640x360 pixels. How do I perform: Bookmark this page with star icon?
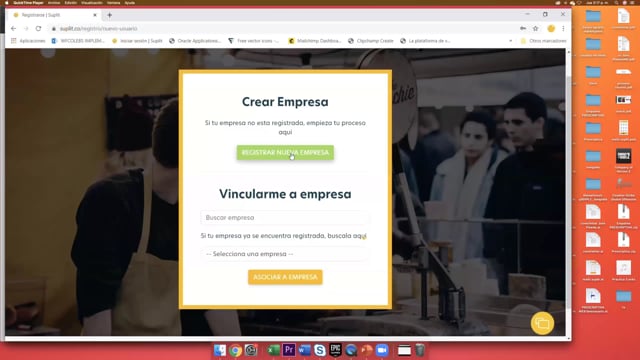point(536,29)
